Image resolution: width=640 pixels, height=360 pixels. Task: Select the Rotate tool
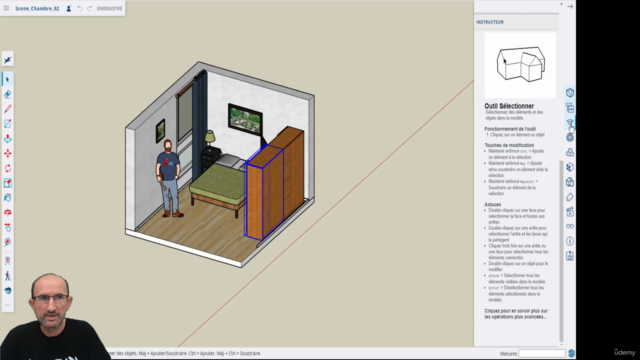[x=8, y=168]
